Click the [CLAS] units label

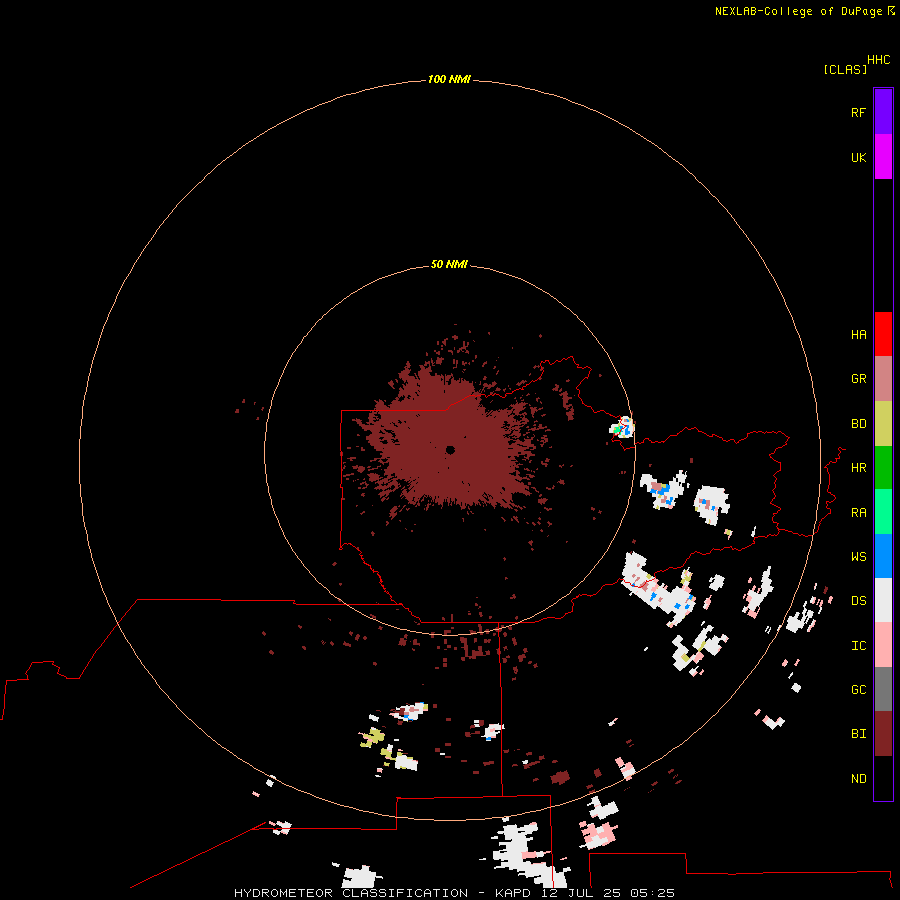(845, 69)
